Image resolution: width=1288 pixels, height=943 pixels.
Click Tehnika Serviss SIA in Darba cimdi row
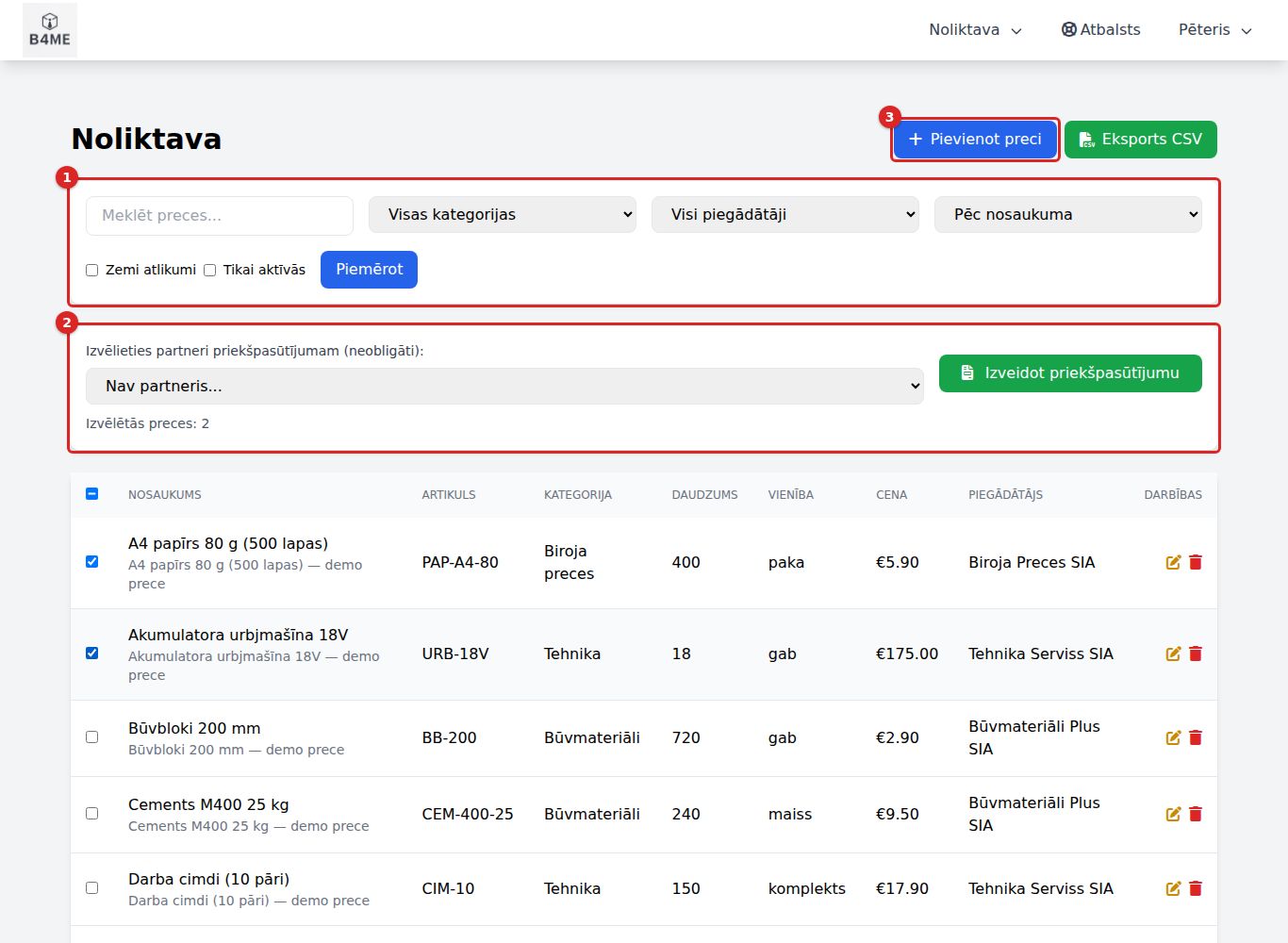[1041, 888]
